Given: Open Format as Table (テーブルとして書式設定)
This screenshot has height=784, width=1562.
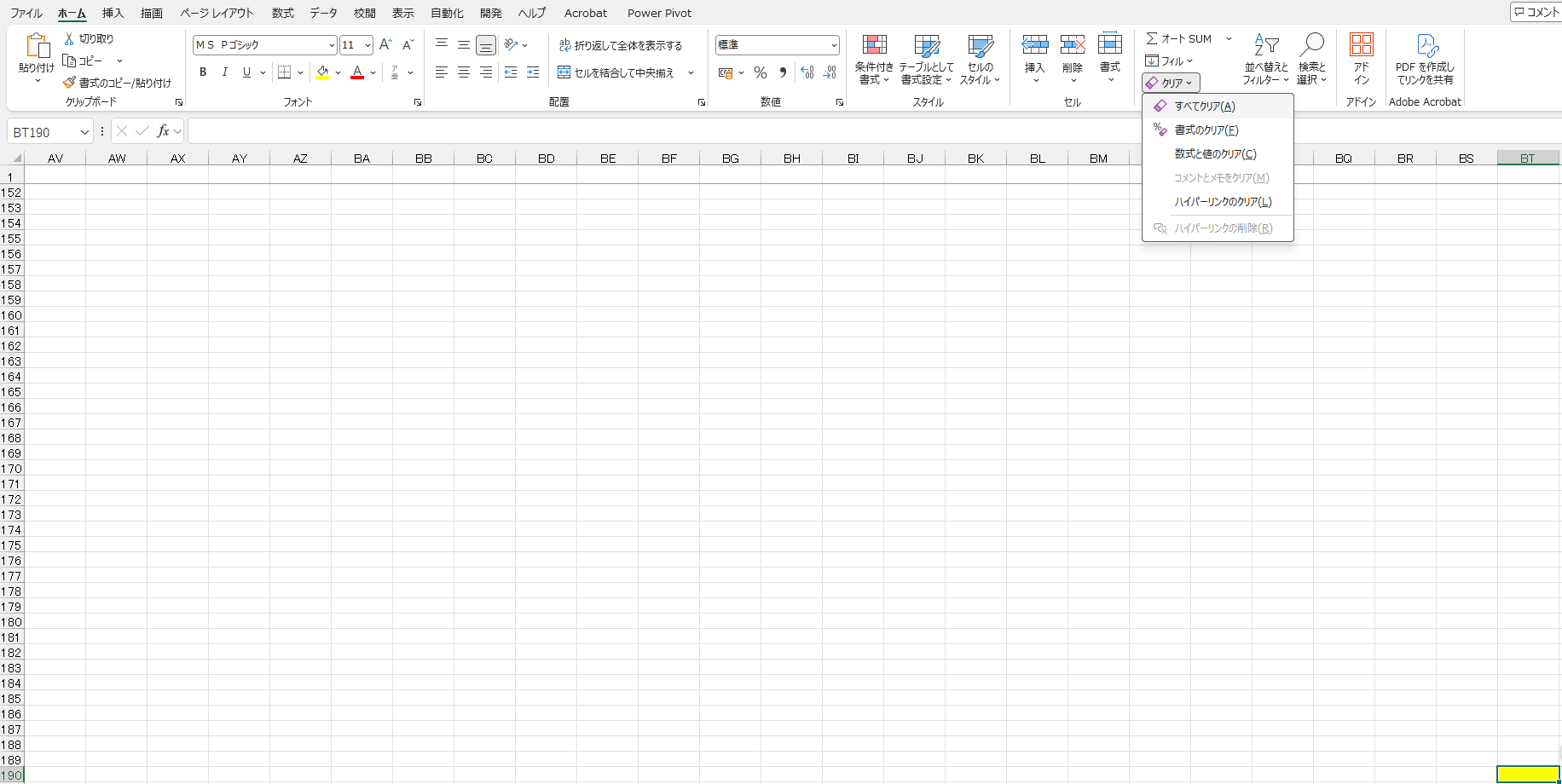Looking at the screenshot, I should click(x=926, y=60).
